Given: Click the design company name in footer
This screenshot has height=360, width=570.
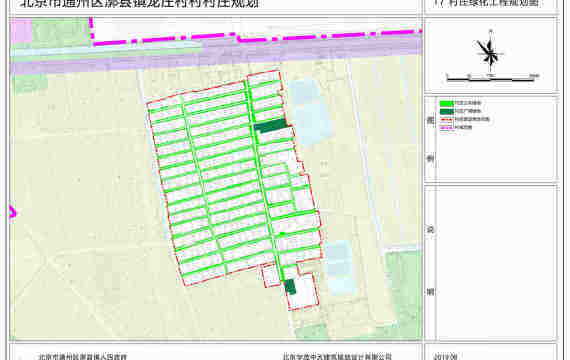Looking at the screenshot, I should (x=337, y=357).
